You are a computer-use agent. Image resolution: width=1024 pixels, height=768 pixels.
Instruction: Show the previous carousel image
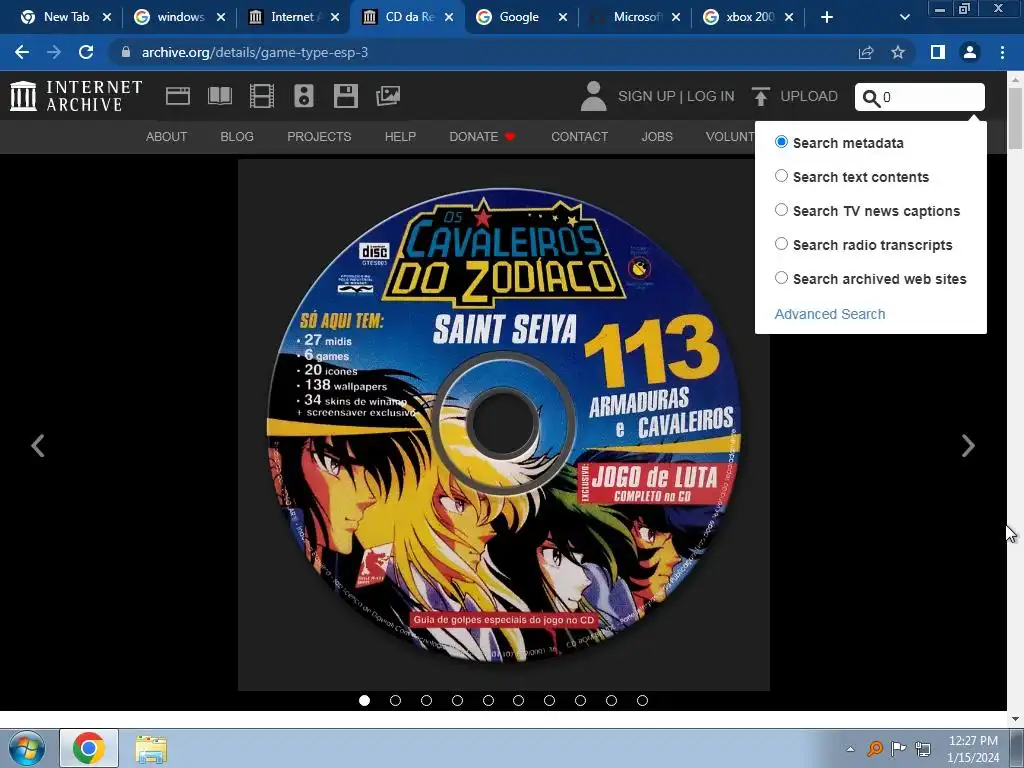(x=38, y=446)
